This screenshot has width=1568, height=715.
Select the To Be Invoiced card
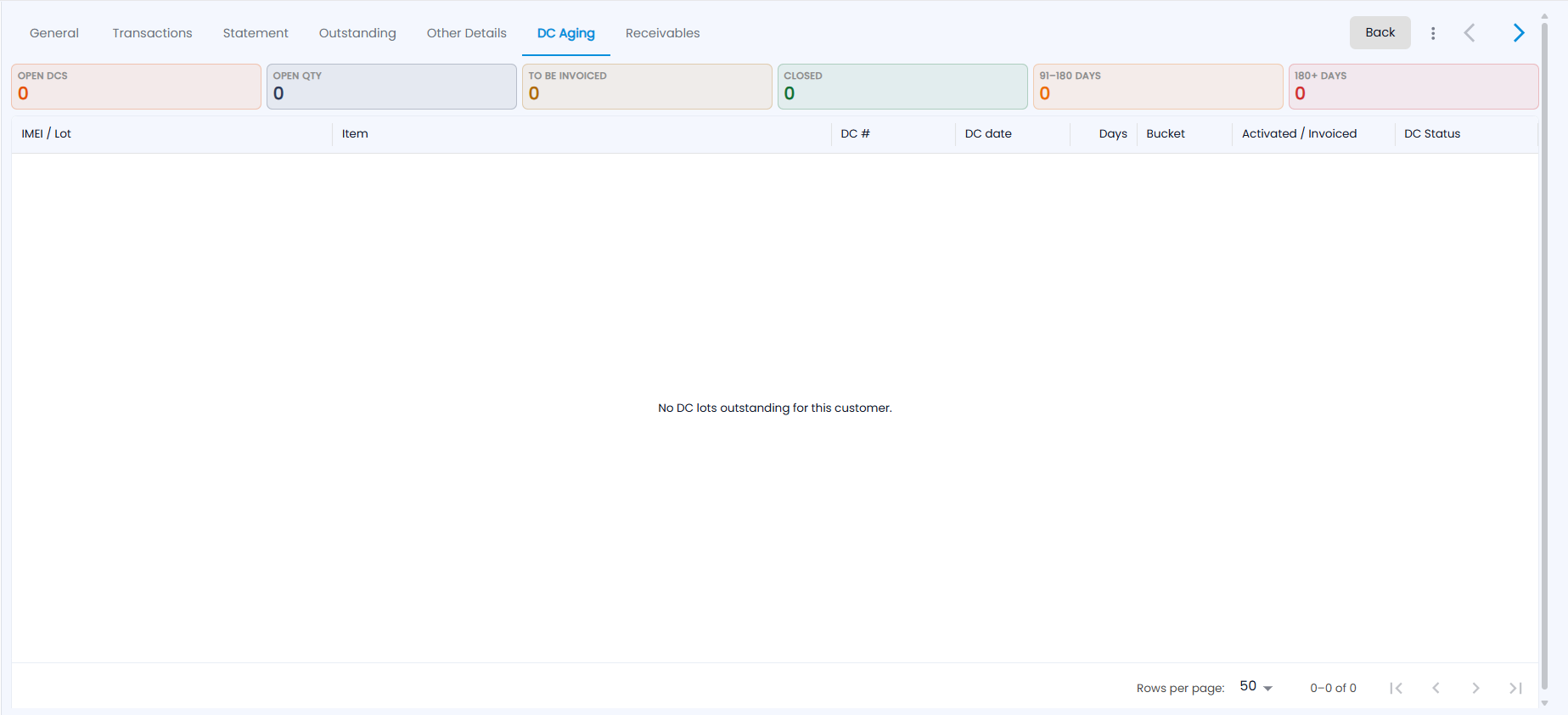click(x=647, y=87)
